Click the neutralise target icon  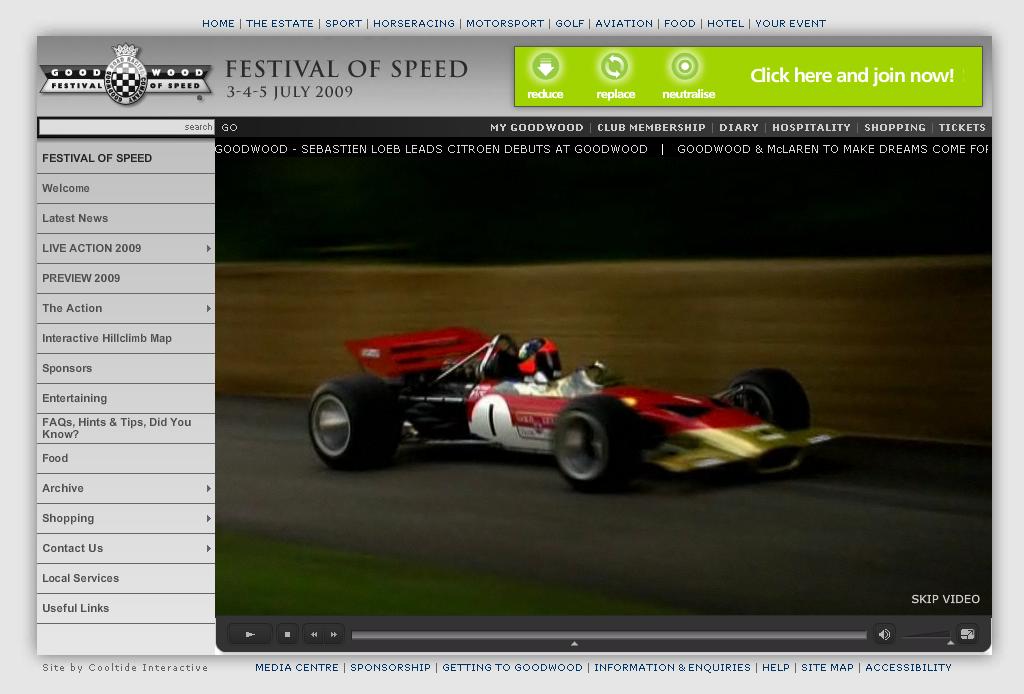[685, 67]
